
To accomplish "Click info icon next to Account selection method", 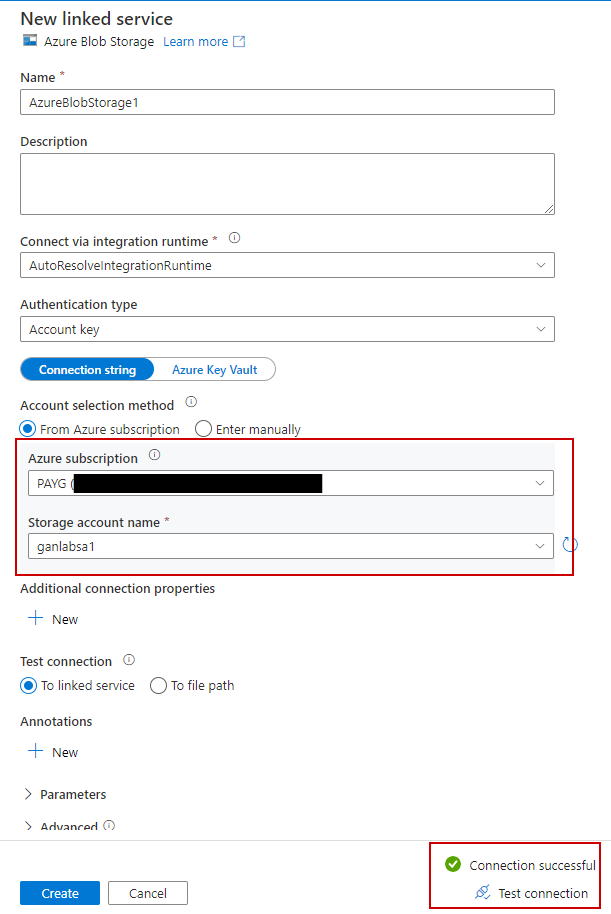I will pos(191,402).
